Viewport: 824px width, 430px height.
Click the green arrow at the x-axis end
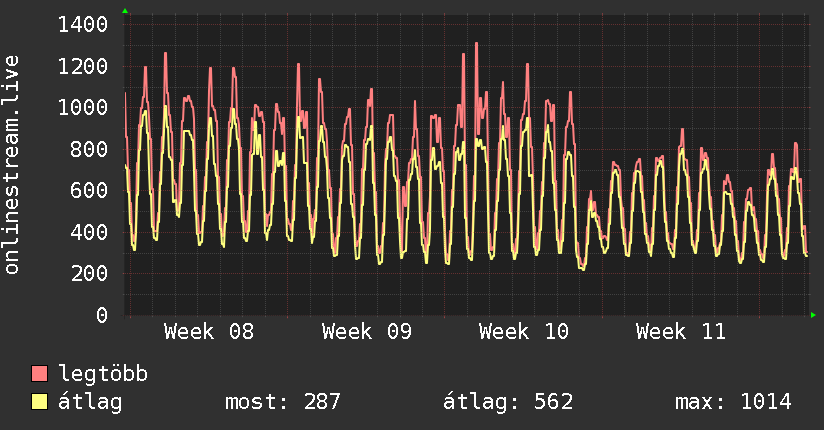813,315
